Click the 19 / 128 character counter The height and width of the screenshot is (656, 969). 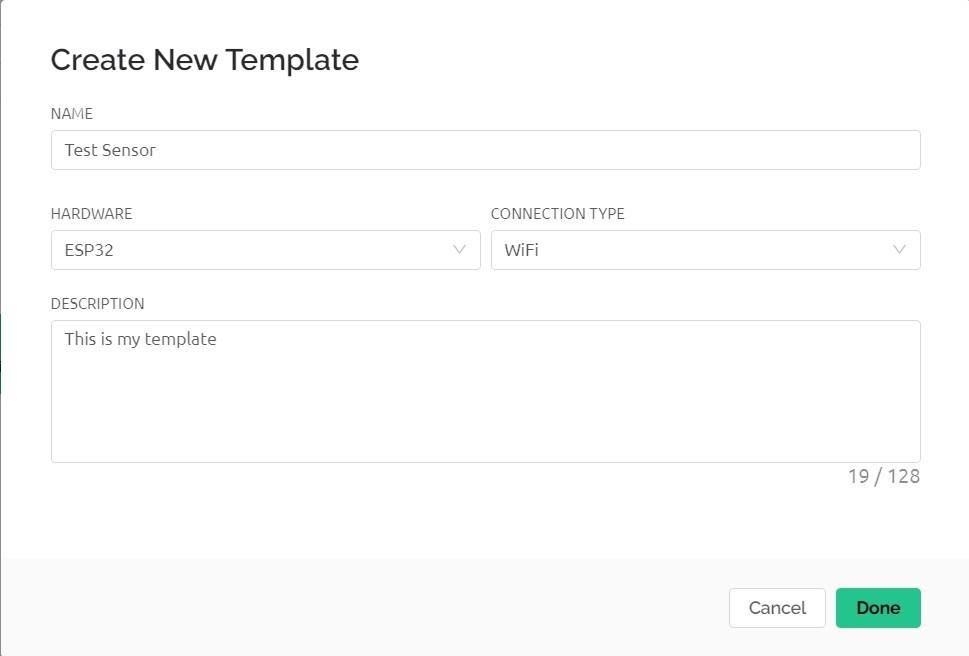883,476
